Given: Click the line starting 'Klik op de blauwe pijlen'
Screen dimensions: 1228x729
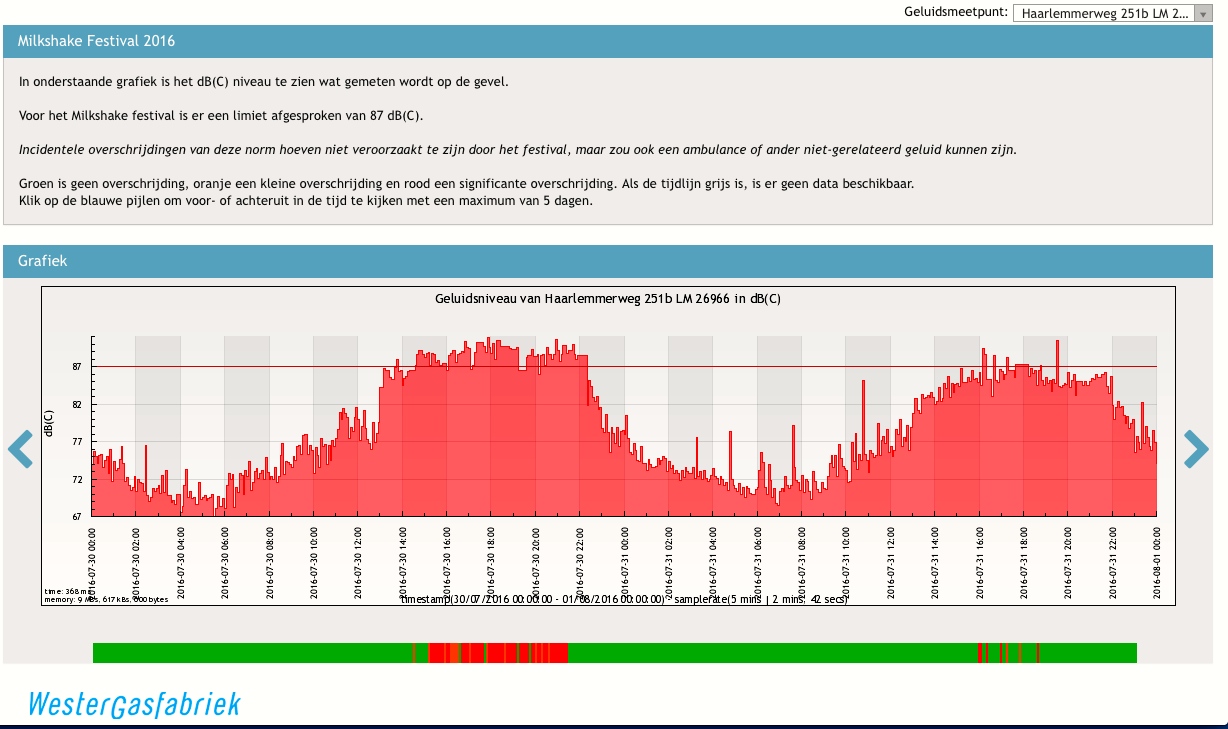Looking at the screenshot, I should point(305,200).
